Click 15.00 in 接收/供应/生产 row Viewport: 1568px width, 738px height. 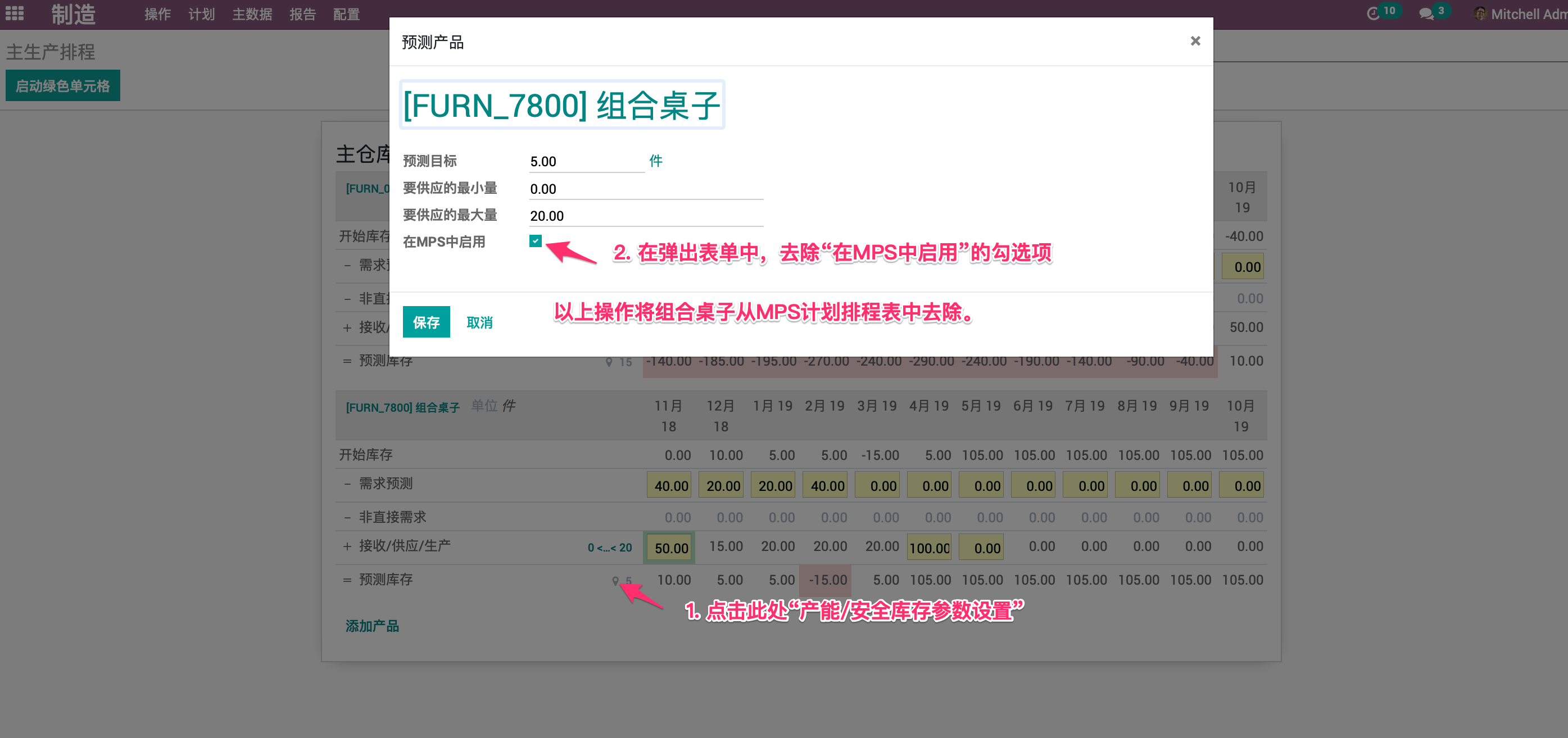726,546
